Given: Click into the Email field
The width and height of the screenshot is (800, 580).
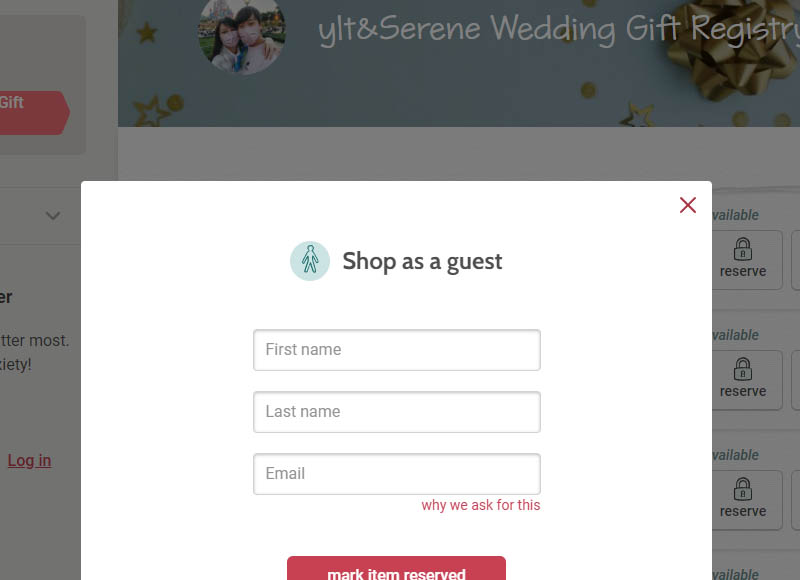Looking at the screenshot, I should (397, 474).
